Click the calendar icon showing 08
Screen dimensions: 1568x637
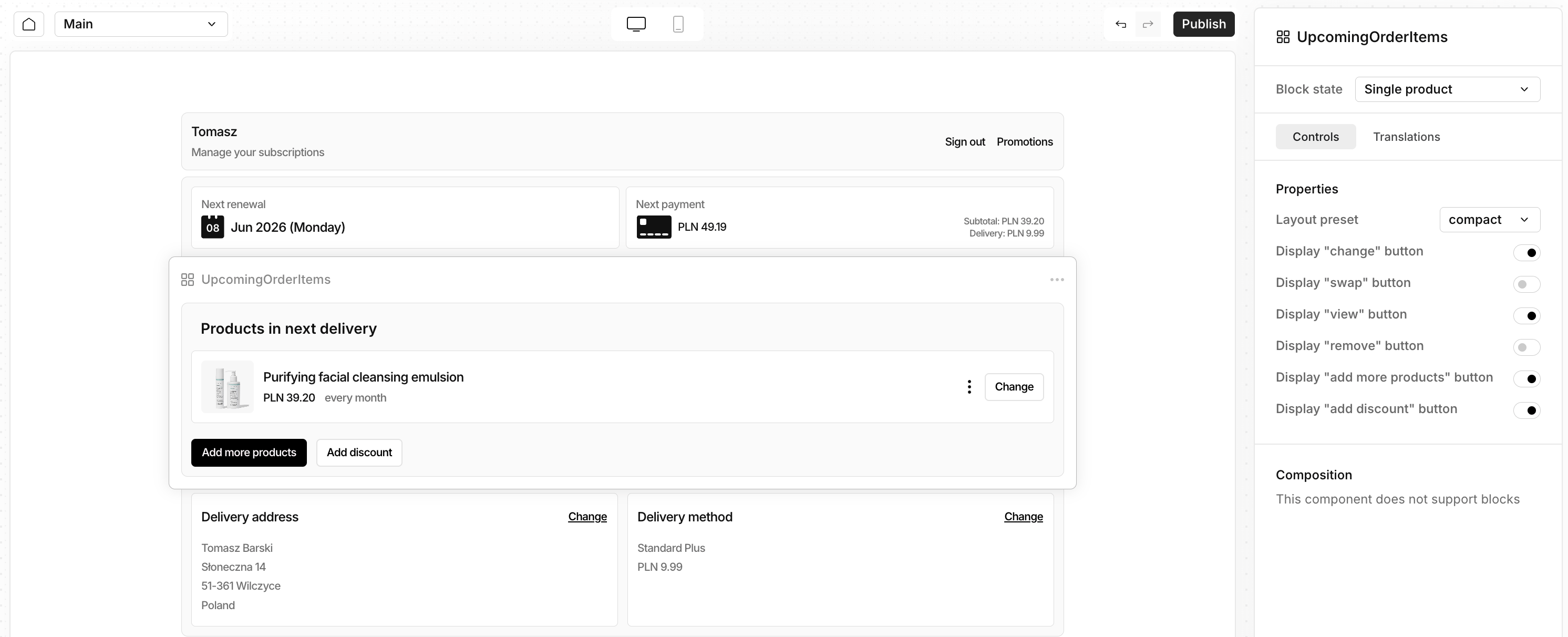pyautogui.click(x=212, y=227)
